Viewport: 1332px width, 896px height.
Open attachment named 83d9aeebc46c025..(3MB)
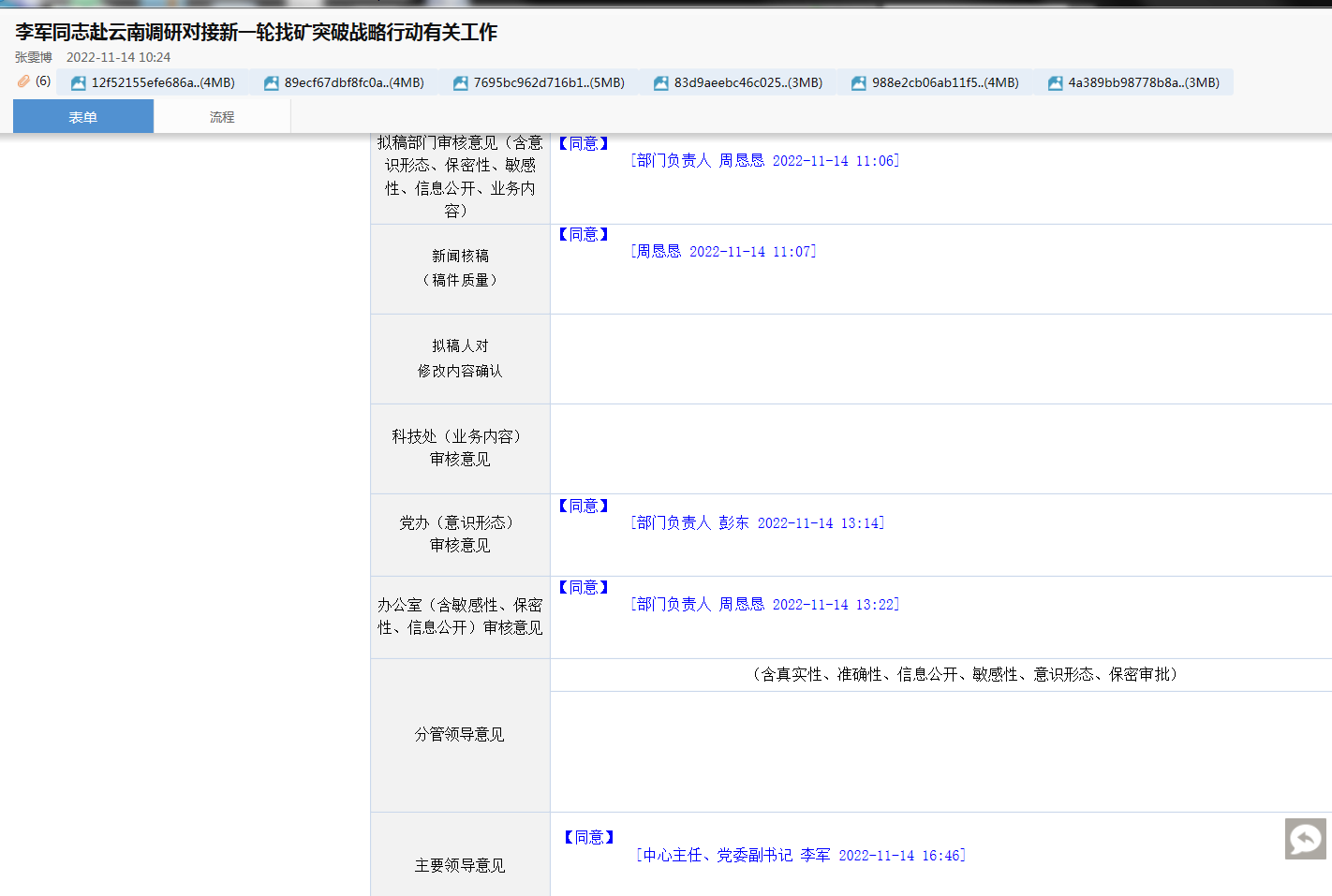[x=748, y=83]
